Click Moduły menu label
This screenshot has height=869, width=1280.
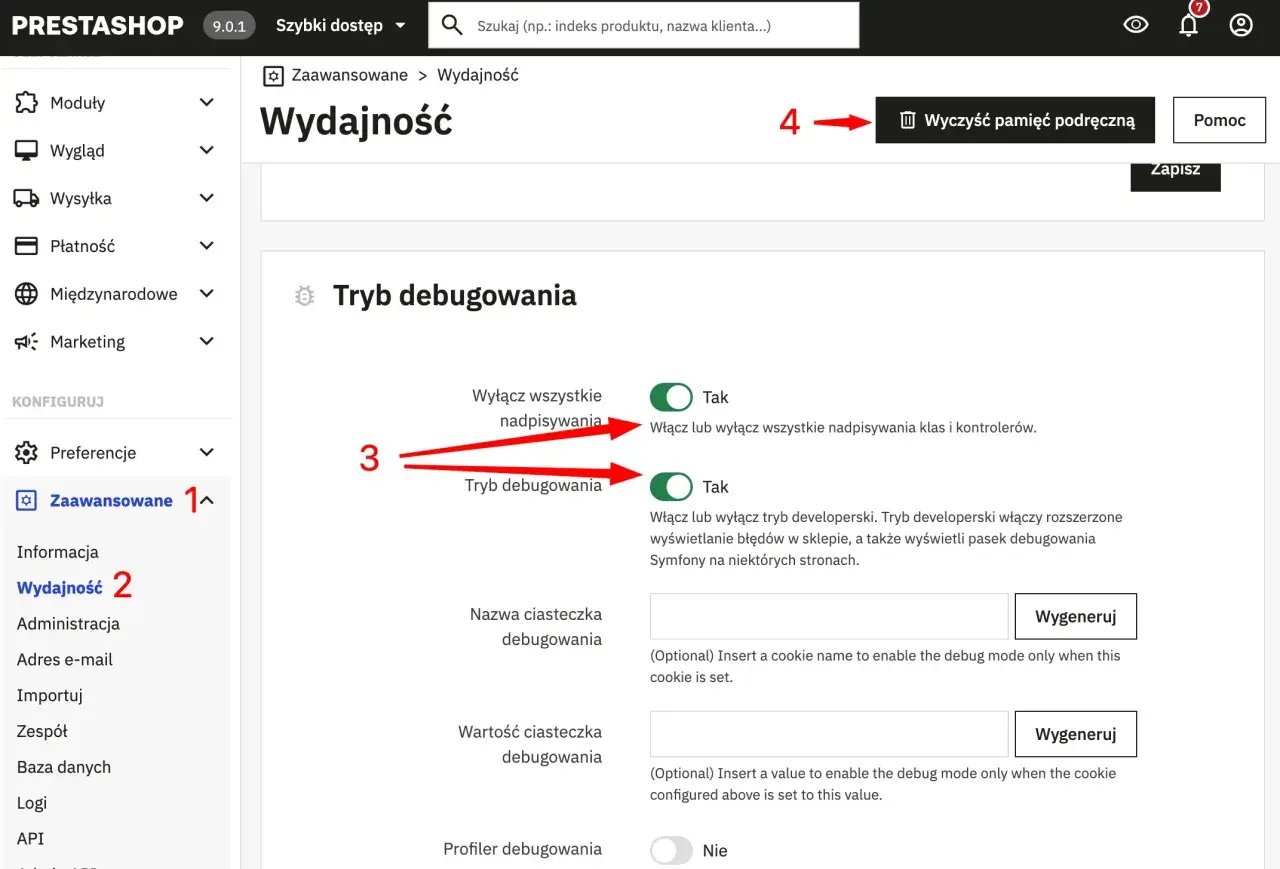point(77,103)
